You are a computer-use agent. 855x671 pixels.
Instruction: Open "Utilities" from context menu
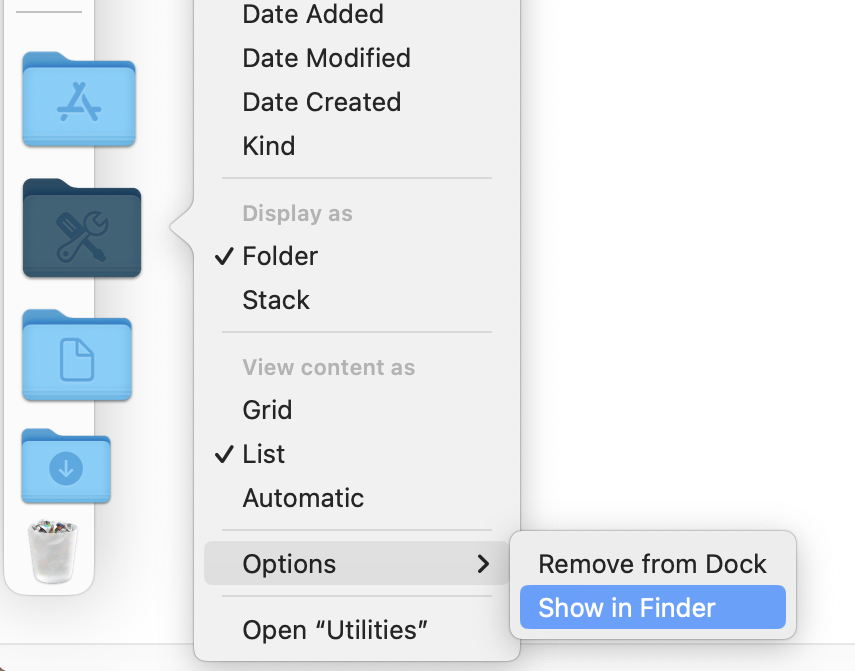click(335, 630)
